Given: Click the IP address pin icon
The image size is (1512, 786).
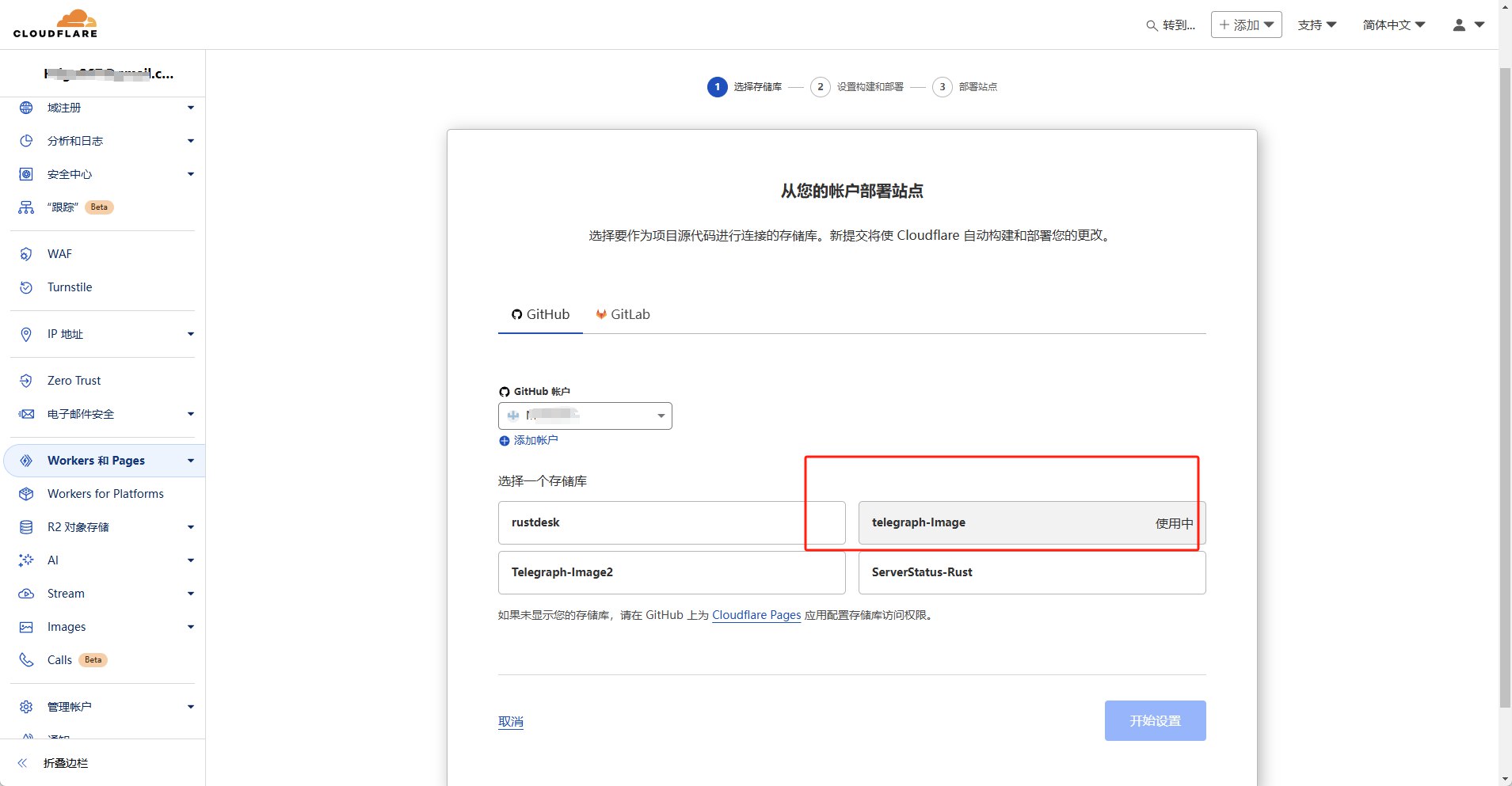Looking at the screenshot, I should (26, 334).
